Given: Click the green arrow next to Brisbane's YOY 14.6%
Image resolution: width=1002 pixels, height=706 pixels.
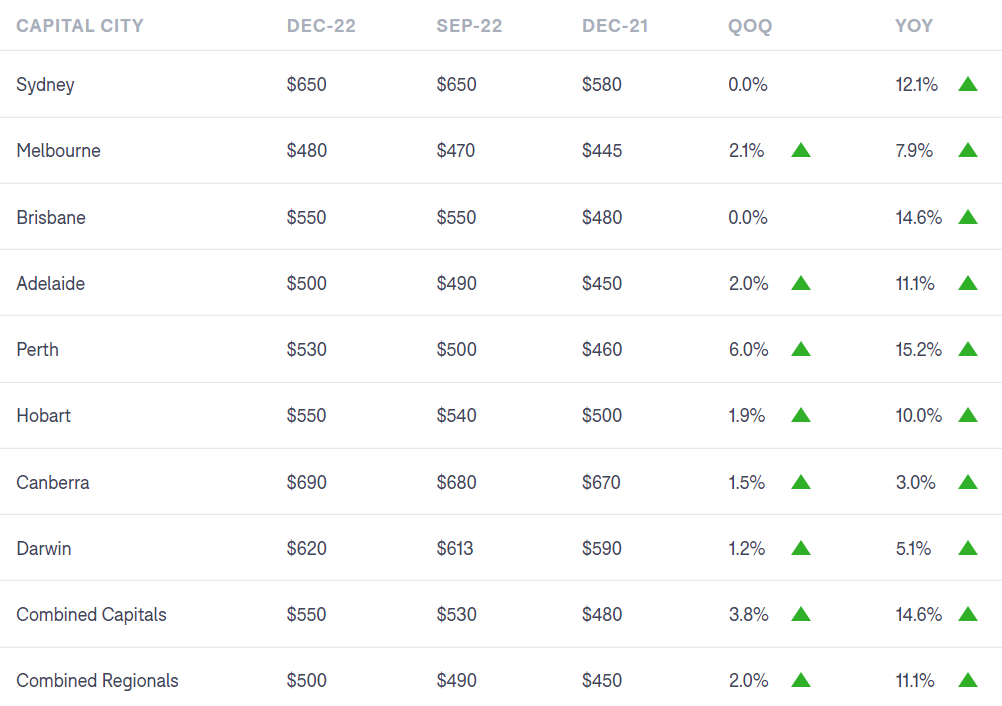Looking at the screenshot, I should pyautogui.click(x=967, y=217).
